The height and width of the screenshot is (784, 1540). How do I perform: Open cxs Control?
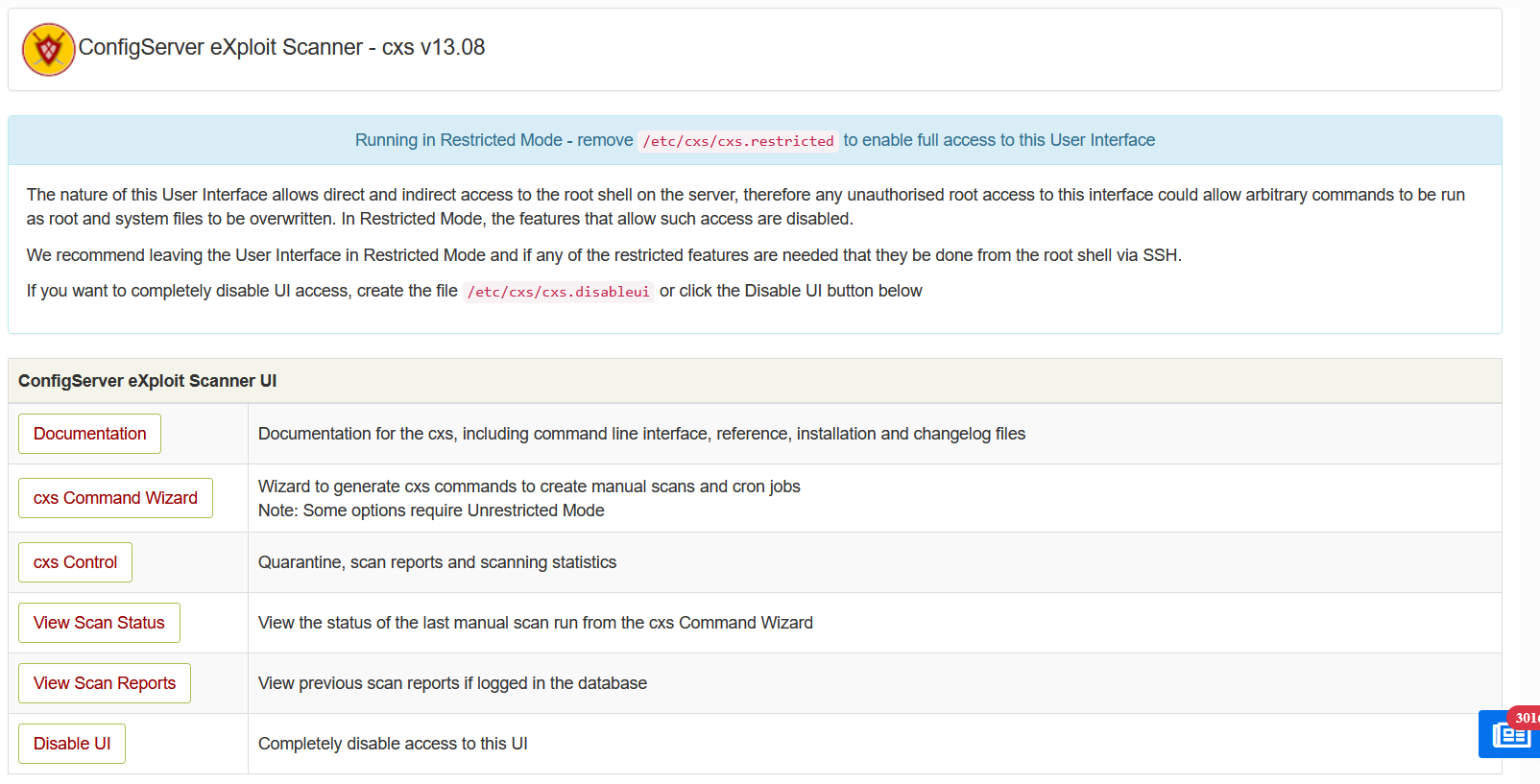click(x=75, y=562)
